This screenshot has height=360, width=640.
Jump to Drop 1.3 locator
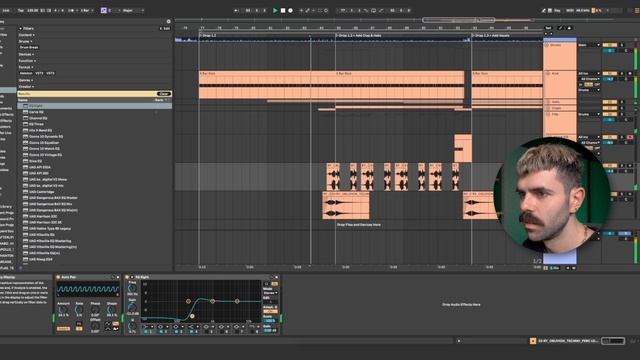coord(491,36)
